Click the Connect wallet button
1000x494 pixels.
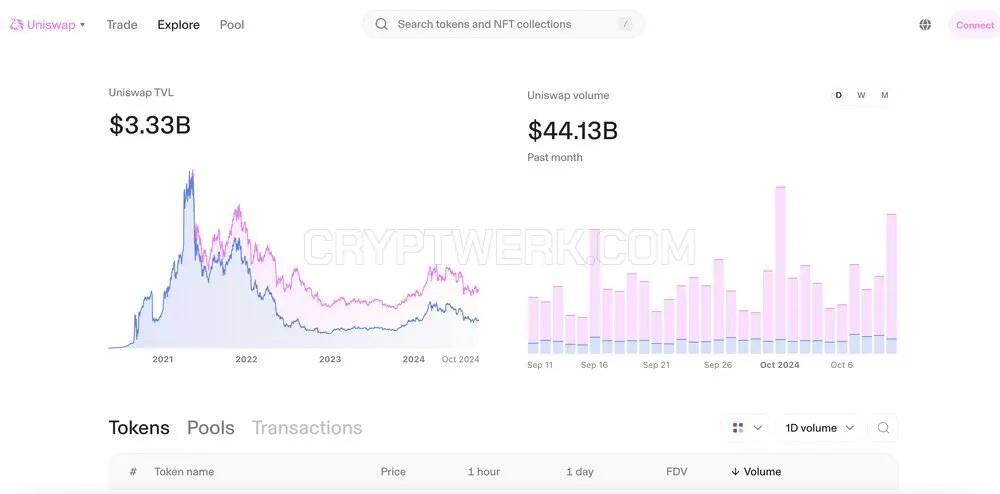coord(974,25)
